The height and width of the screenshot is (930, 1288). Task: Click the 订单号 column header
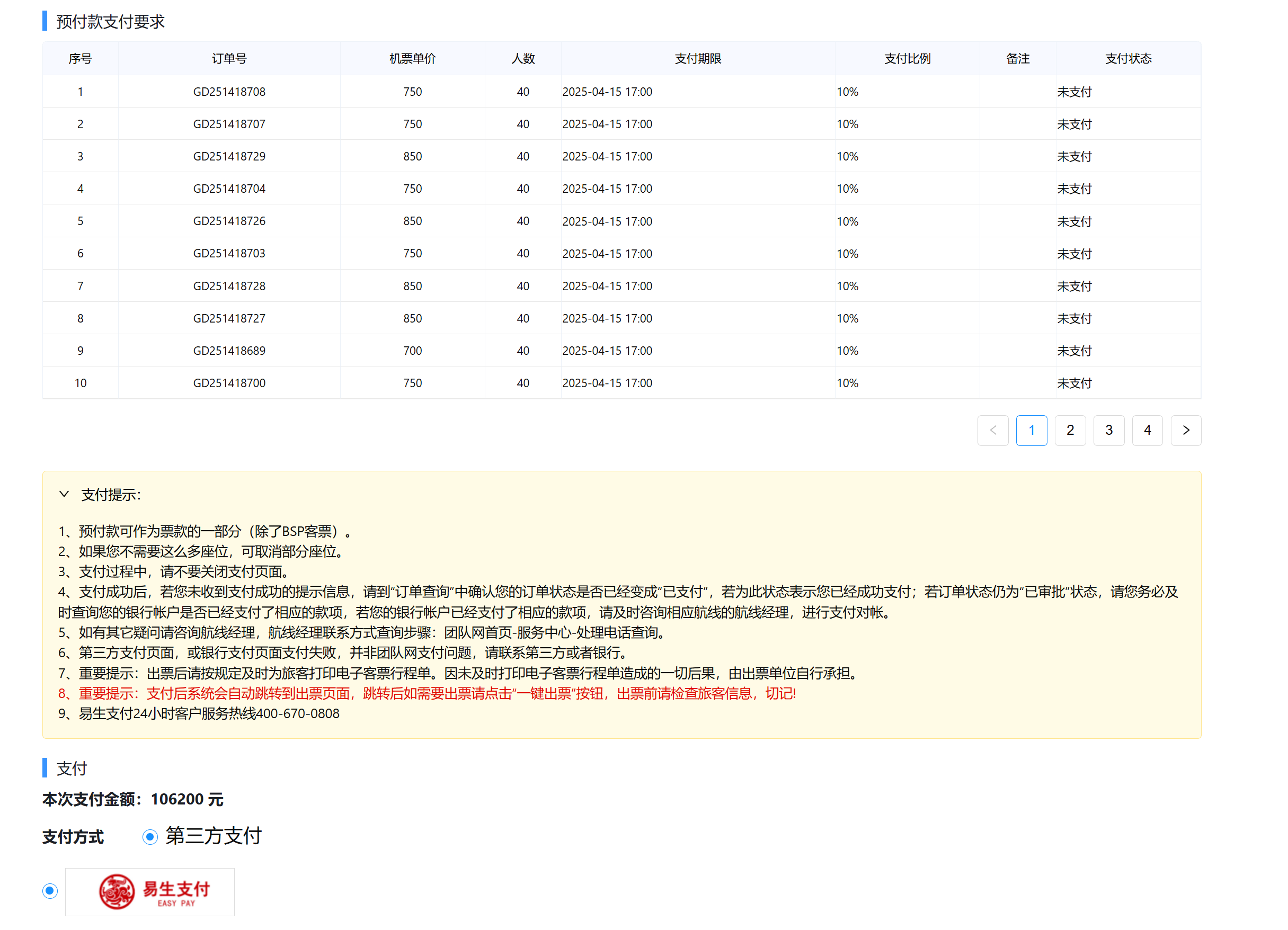229,58
